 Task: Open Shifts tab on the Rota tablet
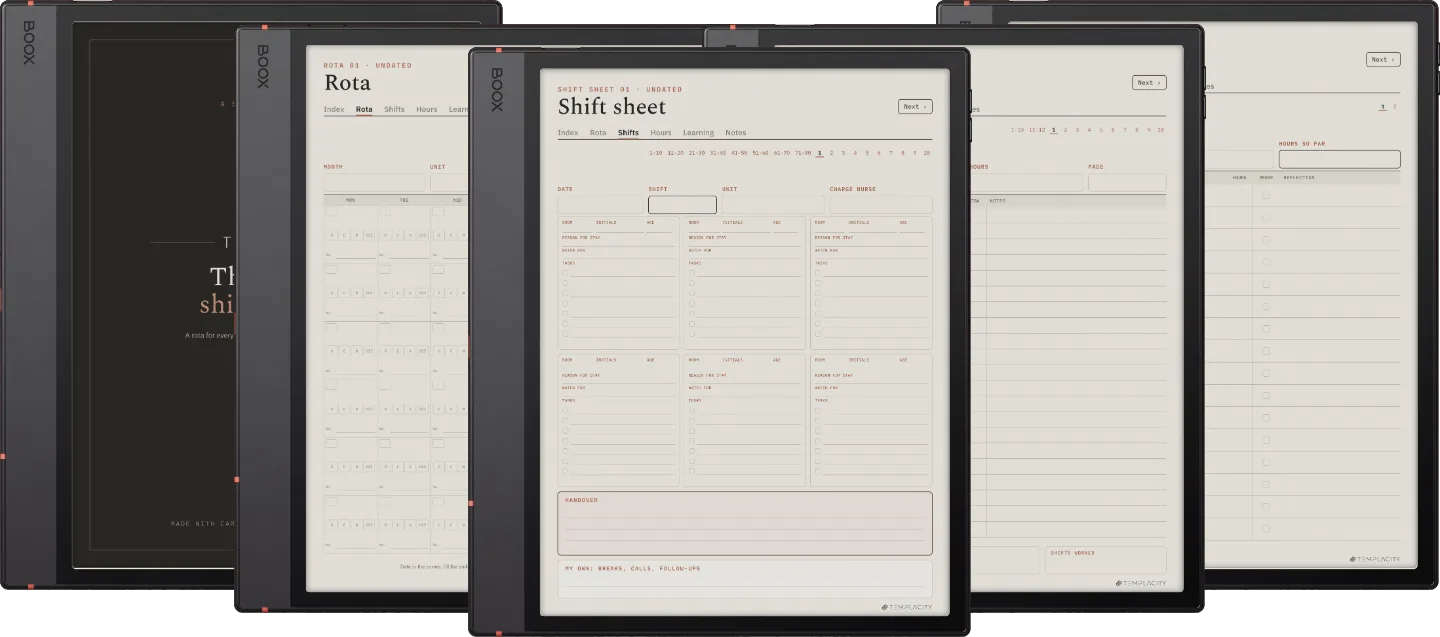pyautogui.click(x=395, y=109)
